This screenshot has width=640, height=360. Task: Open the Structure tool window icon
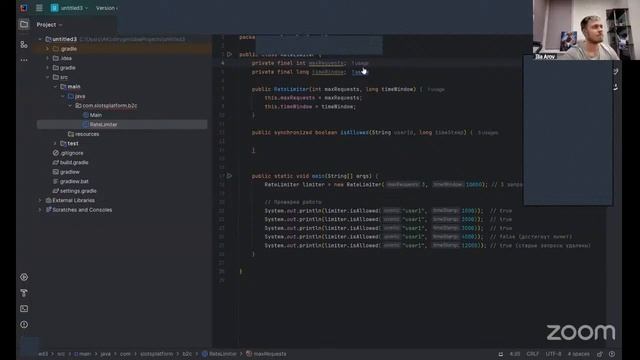24,44
